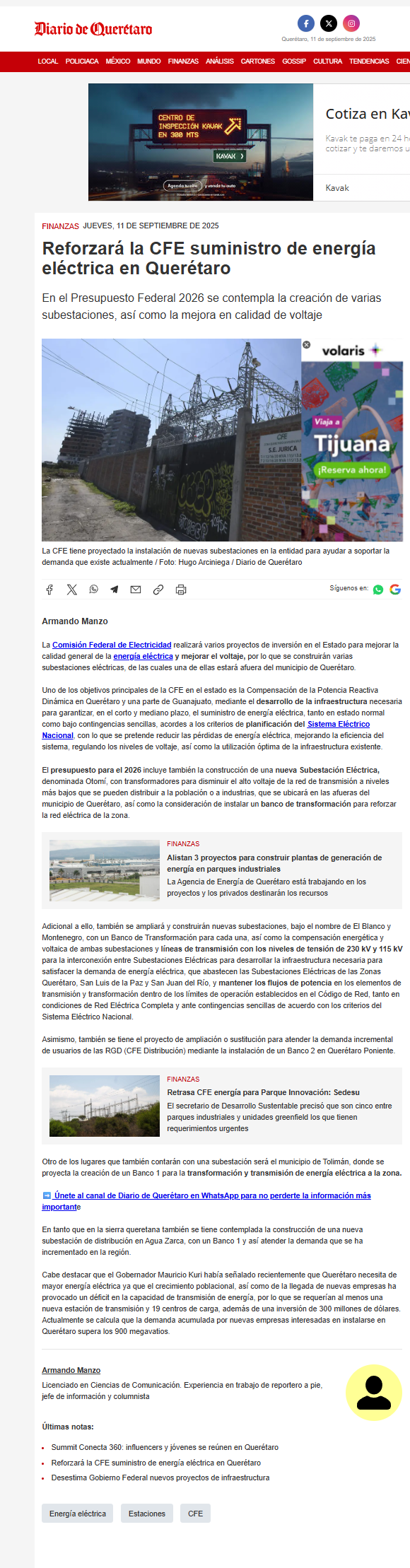
Task: Follow on Google News icon
Action: tap(395, 590)
